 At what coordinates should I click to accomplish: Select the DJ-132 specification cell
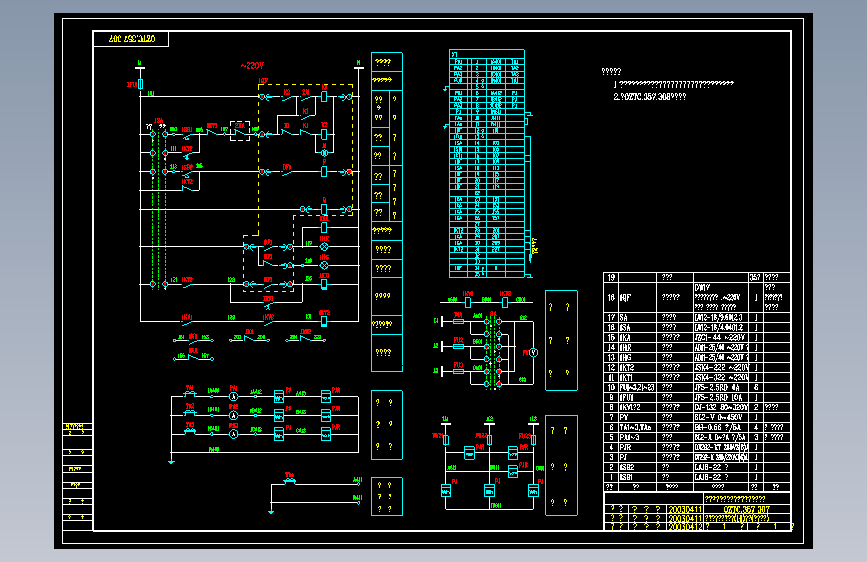(x=721, y=407)
